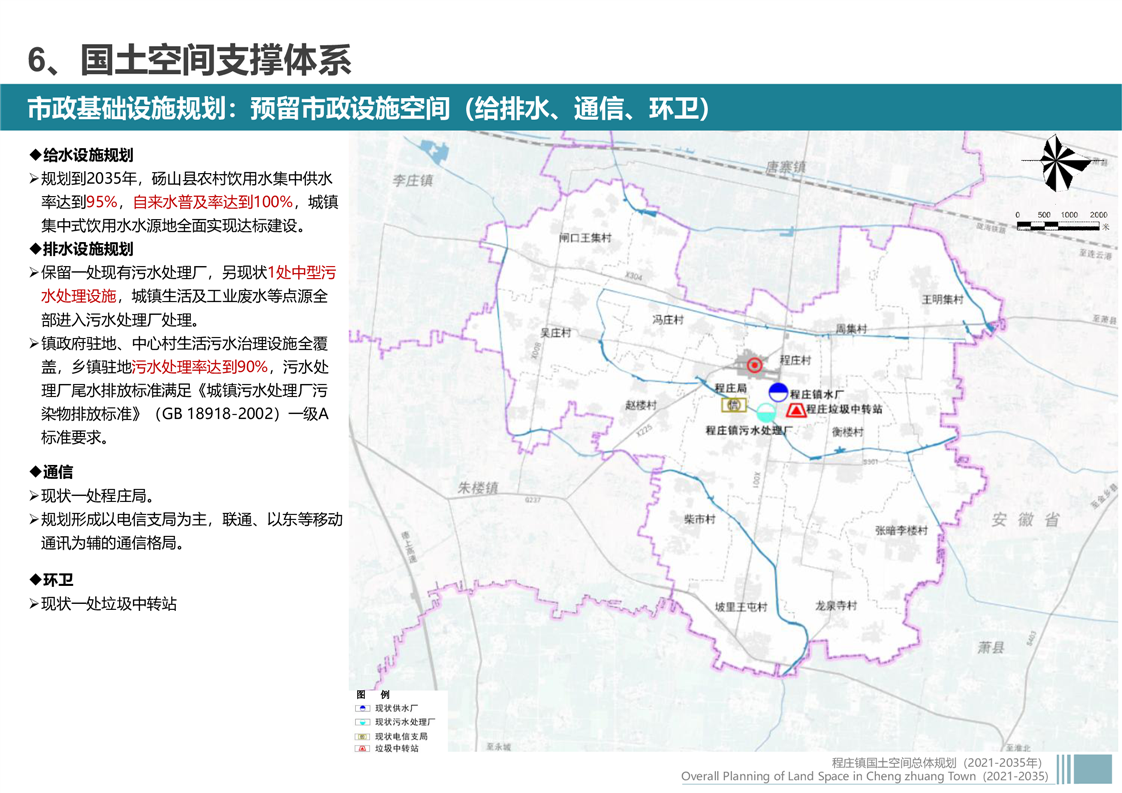Click the 现状供水厂 legend icon

[362, 708]
